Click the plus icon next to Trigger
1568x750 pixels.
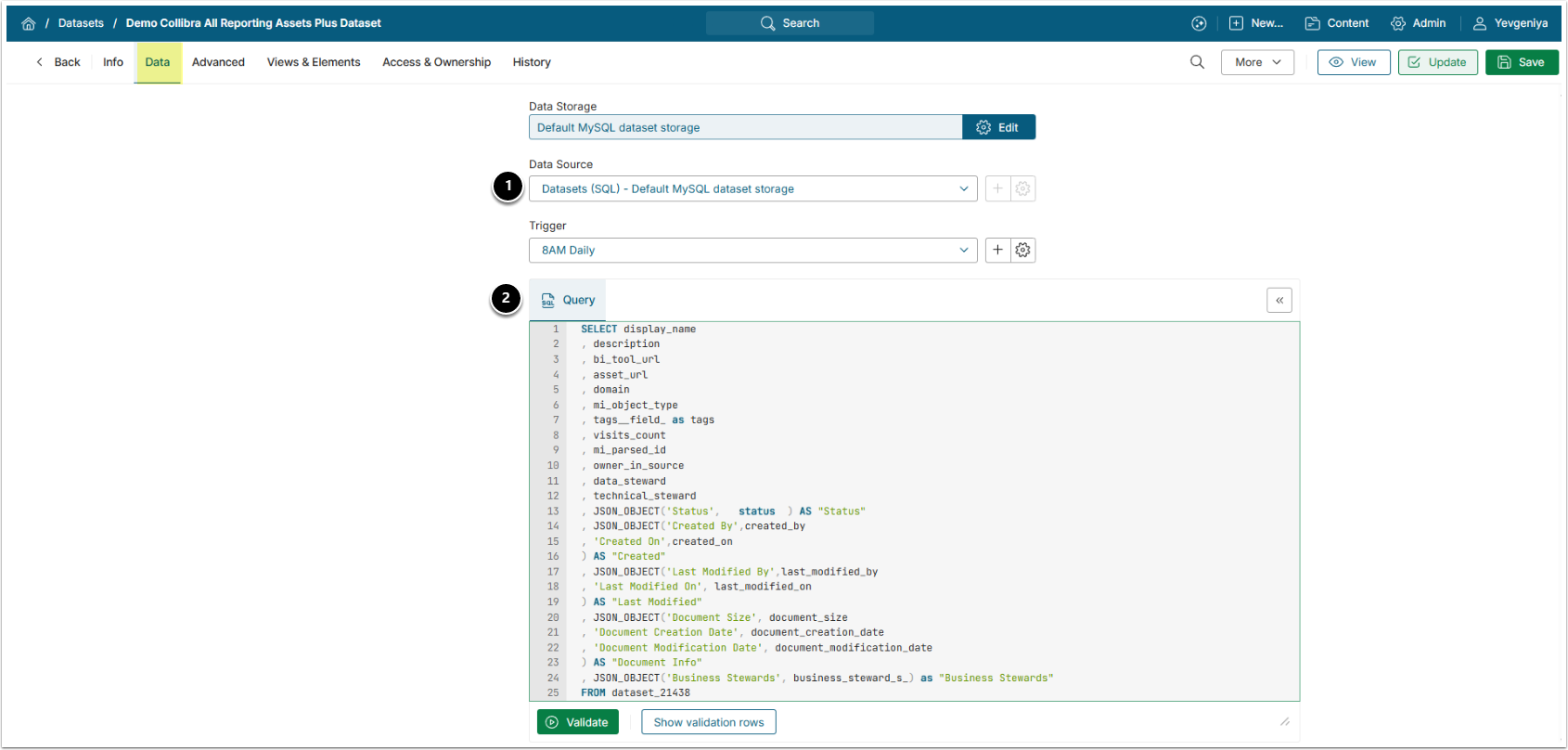point(997,250)
